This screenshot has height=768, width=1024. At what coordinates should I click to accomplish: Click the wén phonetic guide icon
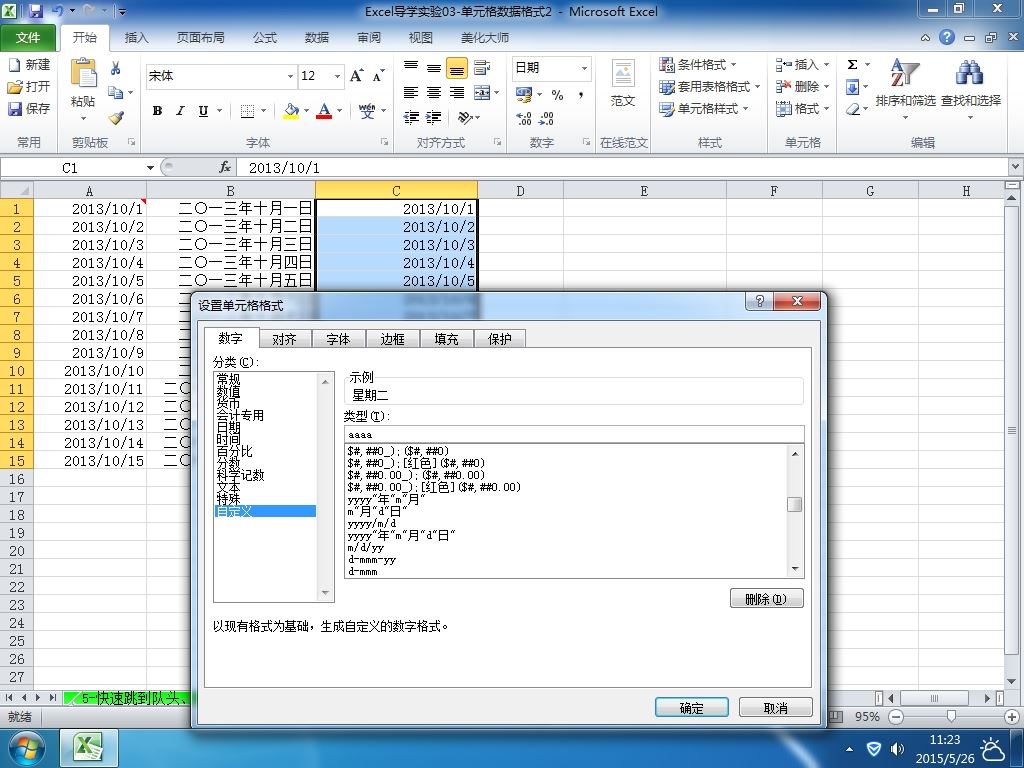(367, 111)
